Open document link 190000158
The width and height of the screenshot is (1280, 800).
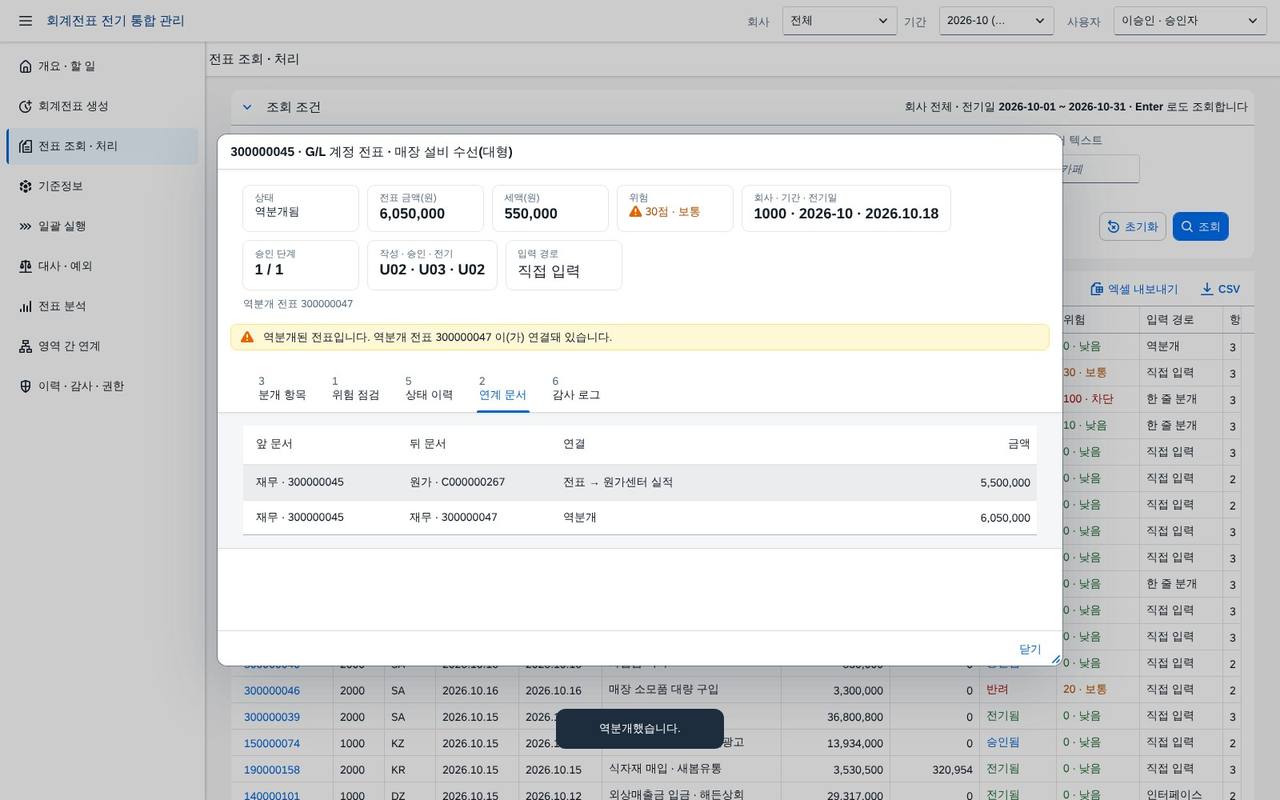(x=272, y=770)
